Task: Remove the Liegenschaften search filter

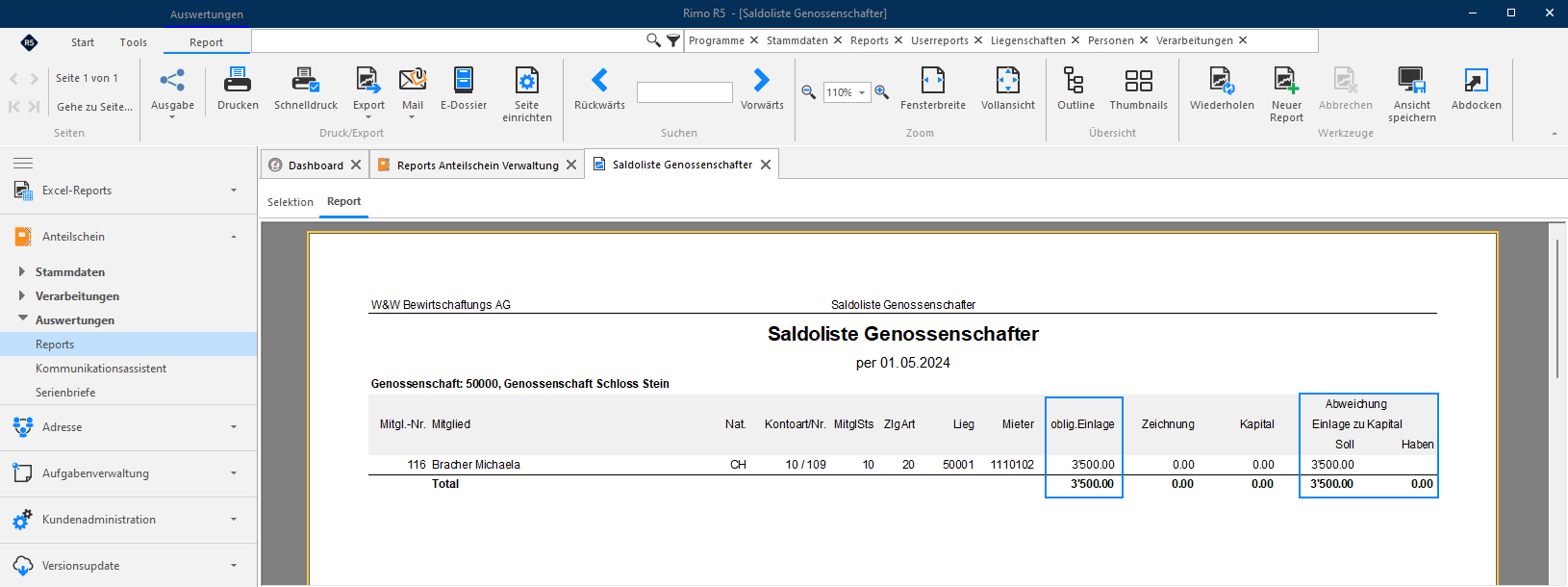Action: [x=1075, y=40]
